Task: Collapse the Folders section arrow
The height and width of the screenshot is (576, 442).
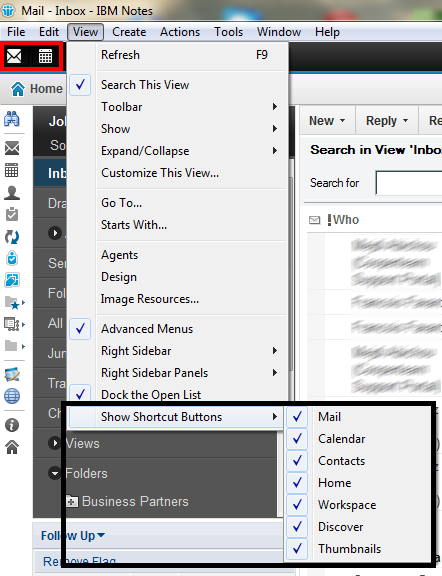Action: 55,473
